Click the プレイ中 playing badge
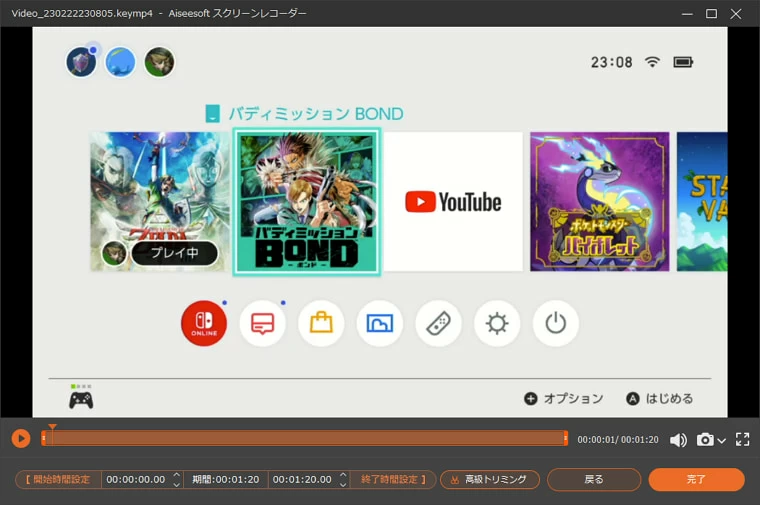This screenshot has height=505, width=760. (174, 252)
